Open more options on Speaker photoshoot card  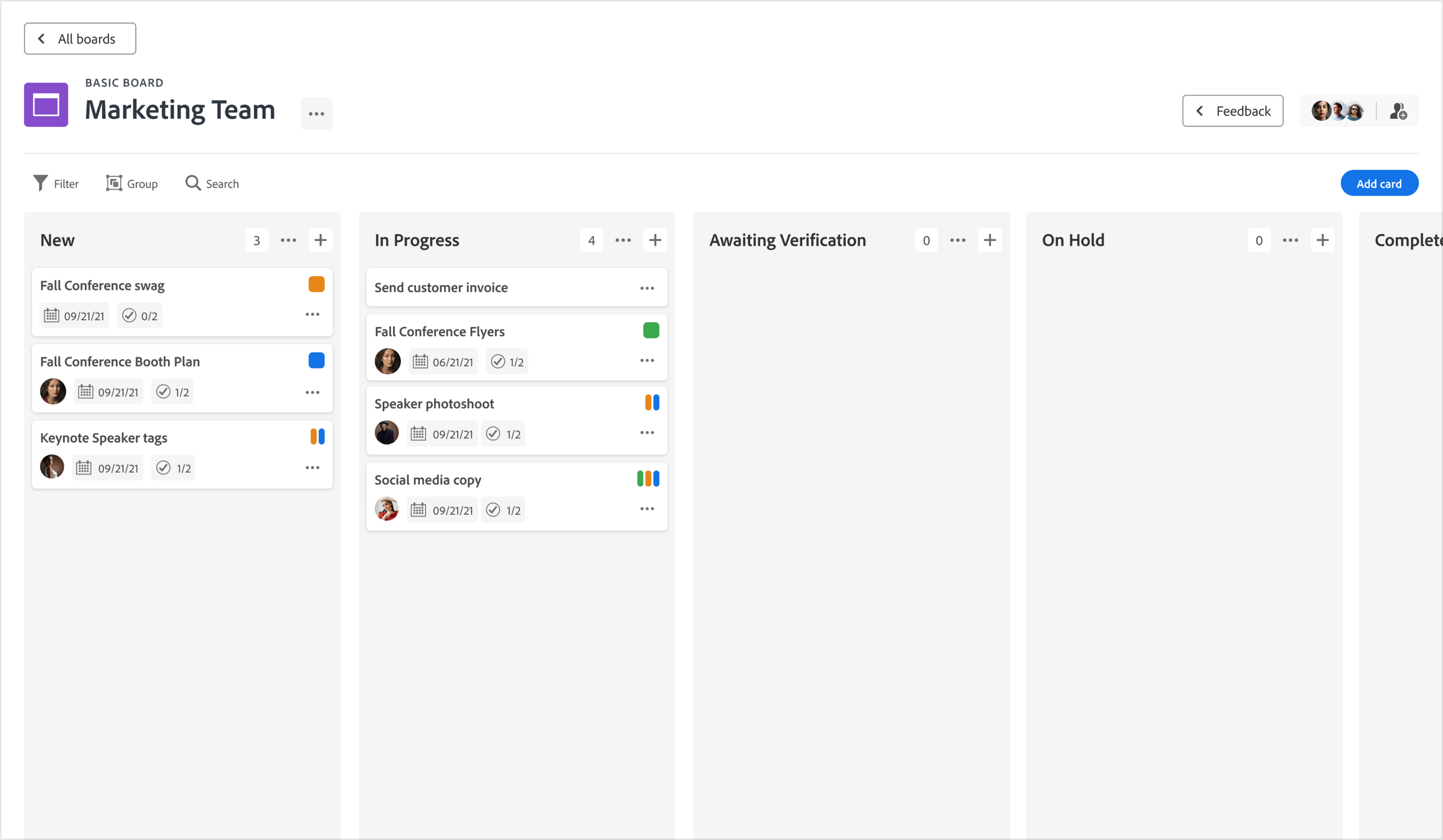tap(647, 432)
